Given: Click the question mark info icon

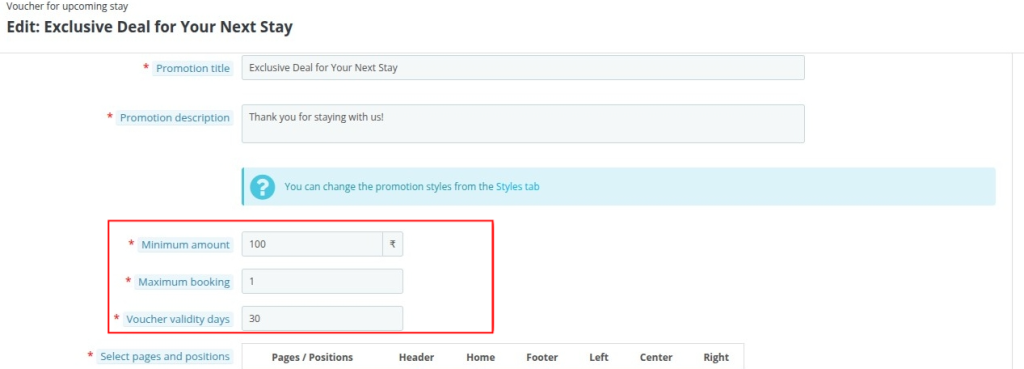Looking at the screenshot, I should tap(263, 186).
